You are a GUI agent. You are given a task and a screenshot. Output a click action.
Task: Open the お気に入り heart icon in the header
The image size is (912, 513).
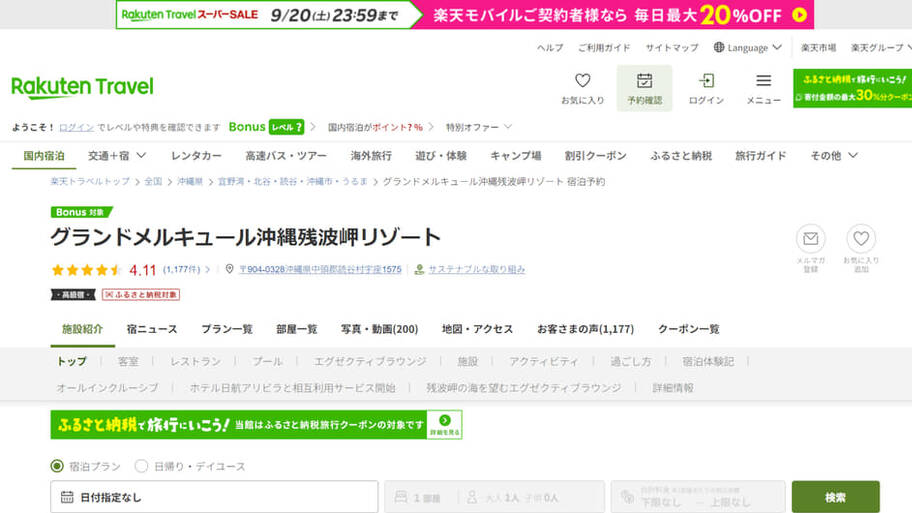tap(582, 80)
